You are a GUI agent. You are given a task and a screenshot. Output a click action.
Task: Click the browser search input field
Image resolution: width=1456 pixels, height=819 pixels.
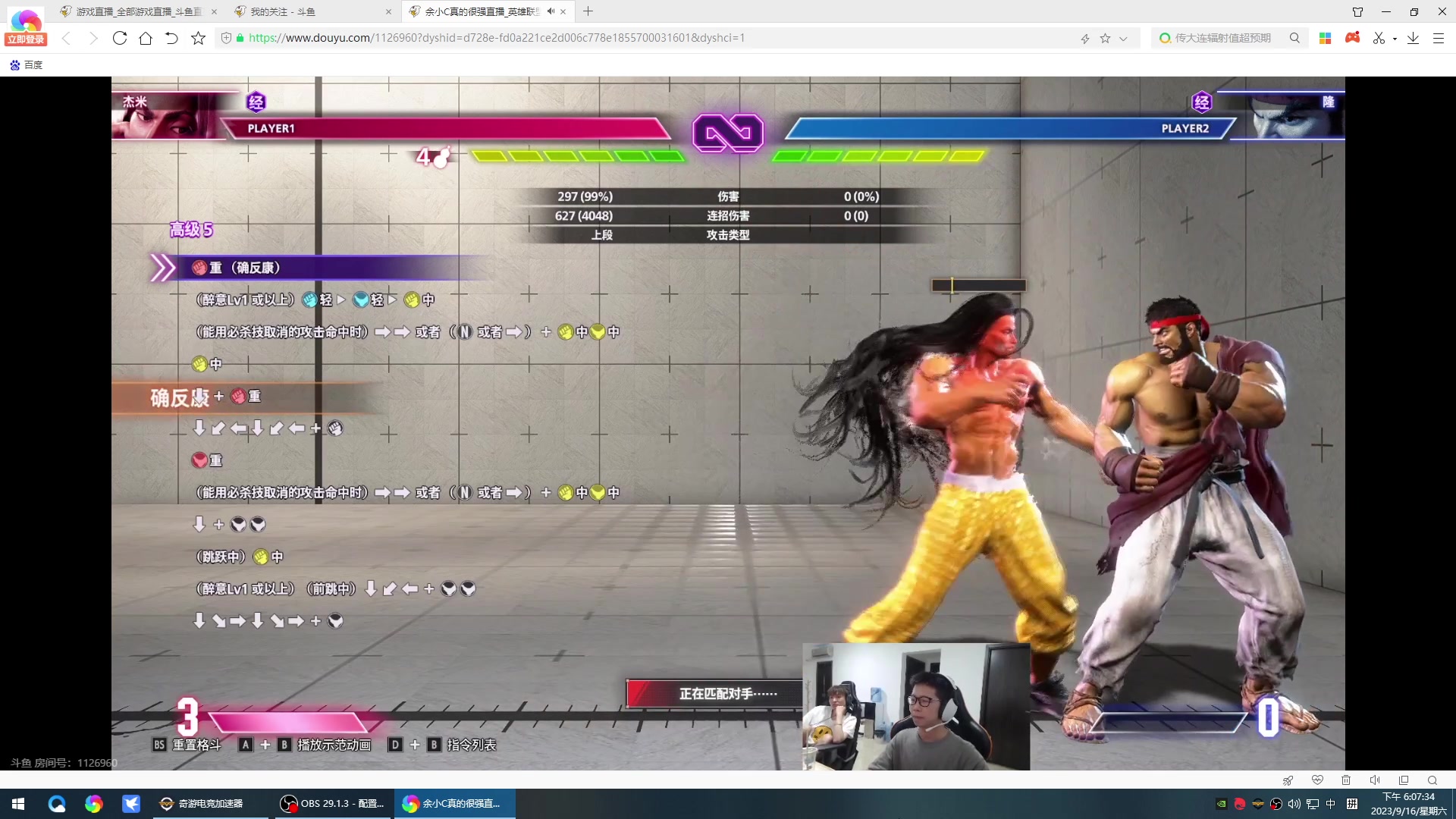pos(1221,38)
